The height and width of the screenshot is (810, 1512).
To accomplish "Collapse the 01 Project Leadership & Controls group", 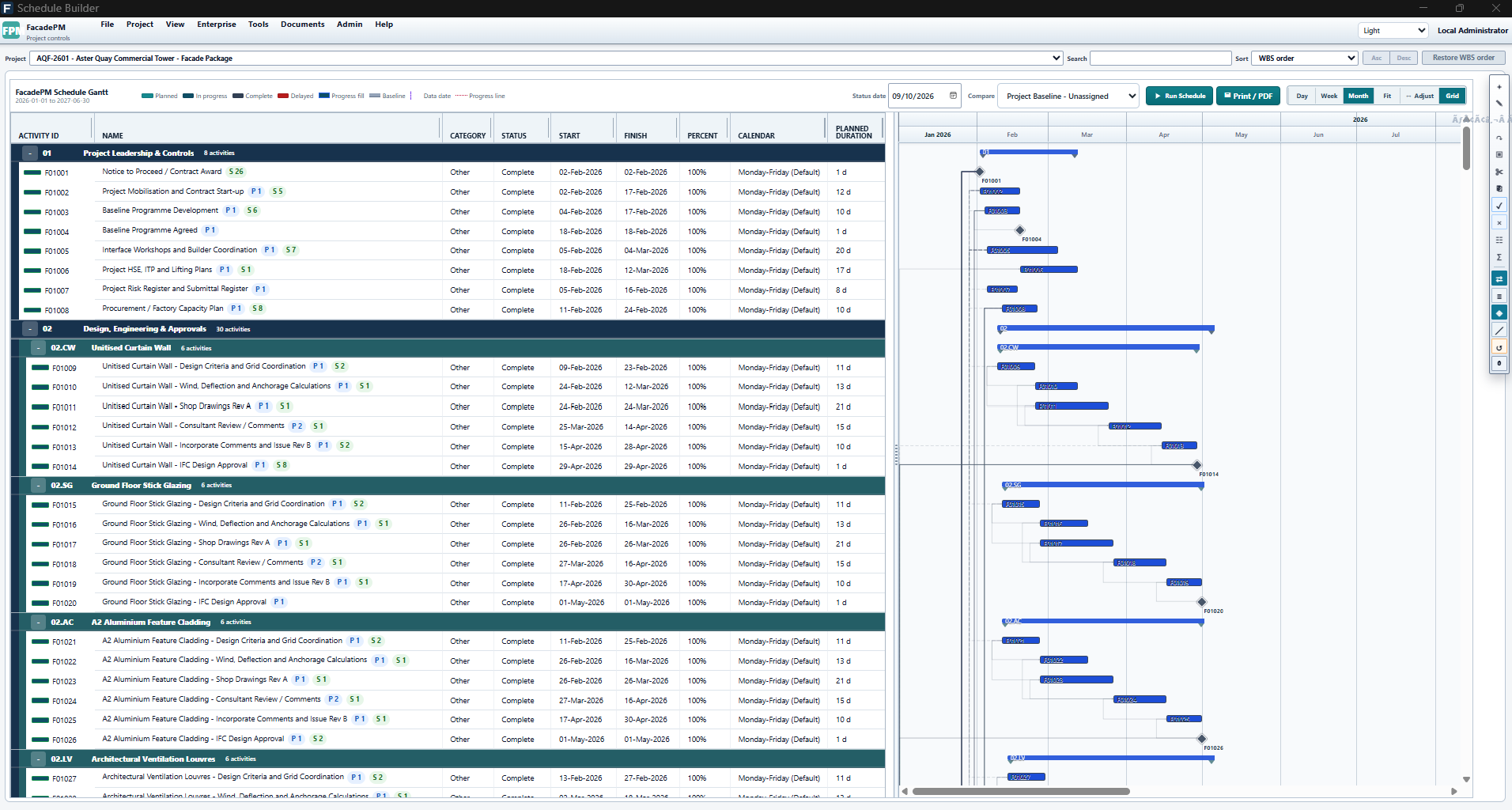I will [29, 153].
